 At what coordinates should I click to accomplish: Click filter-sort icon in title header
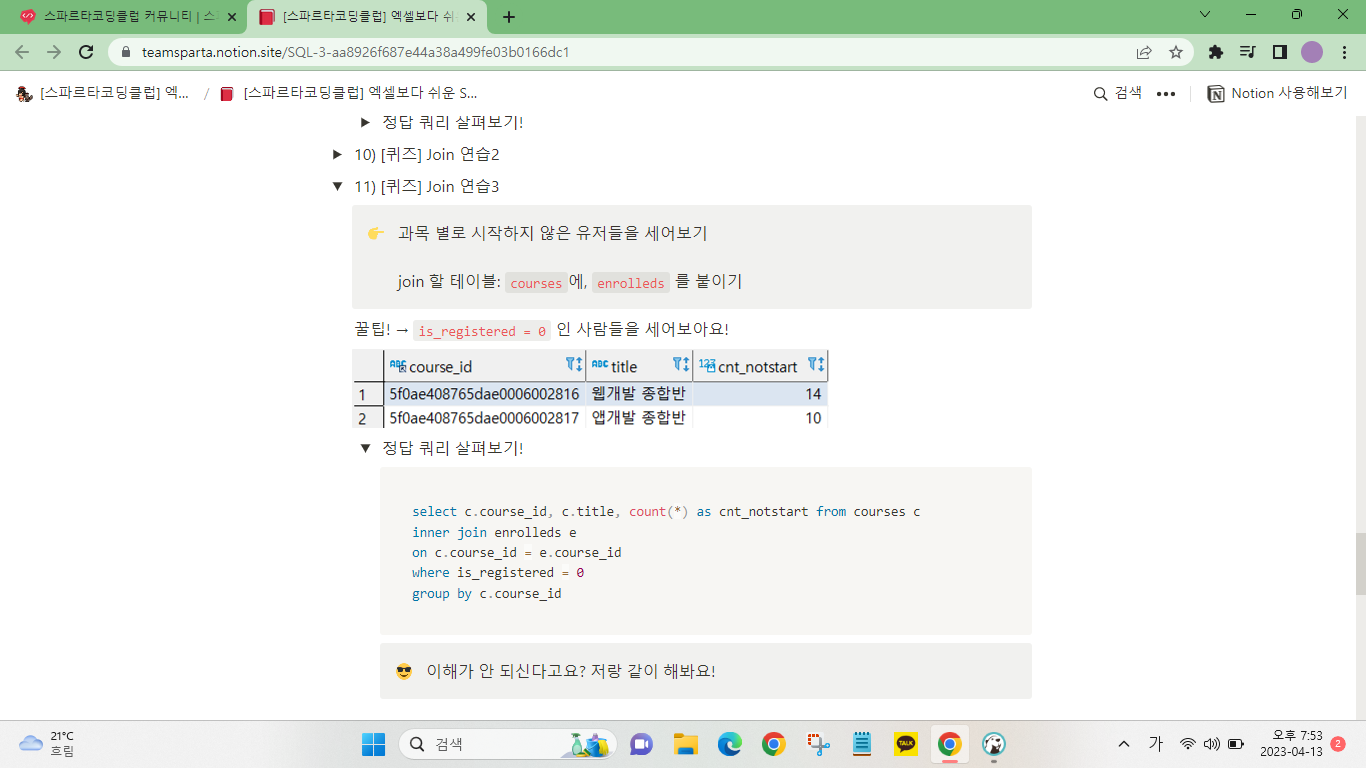681,365
